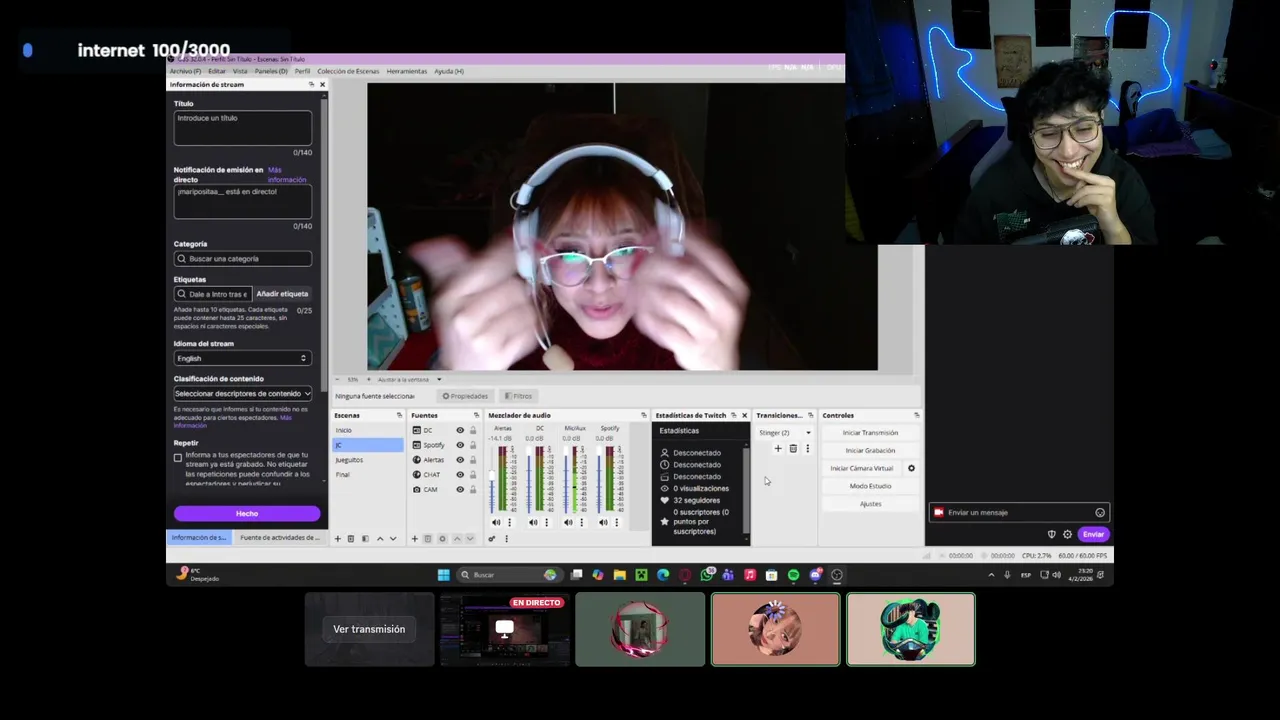The height and width of the screenshot is (720, 1280).
Task: Open Vista menu
Action: (240, 71)
